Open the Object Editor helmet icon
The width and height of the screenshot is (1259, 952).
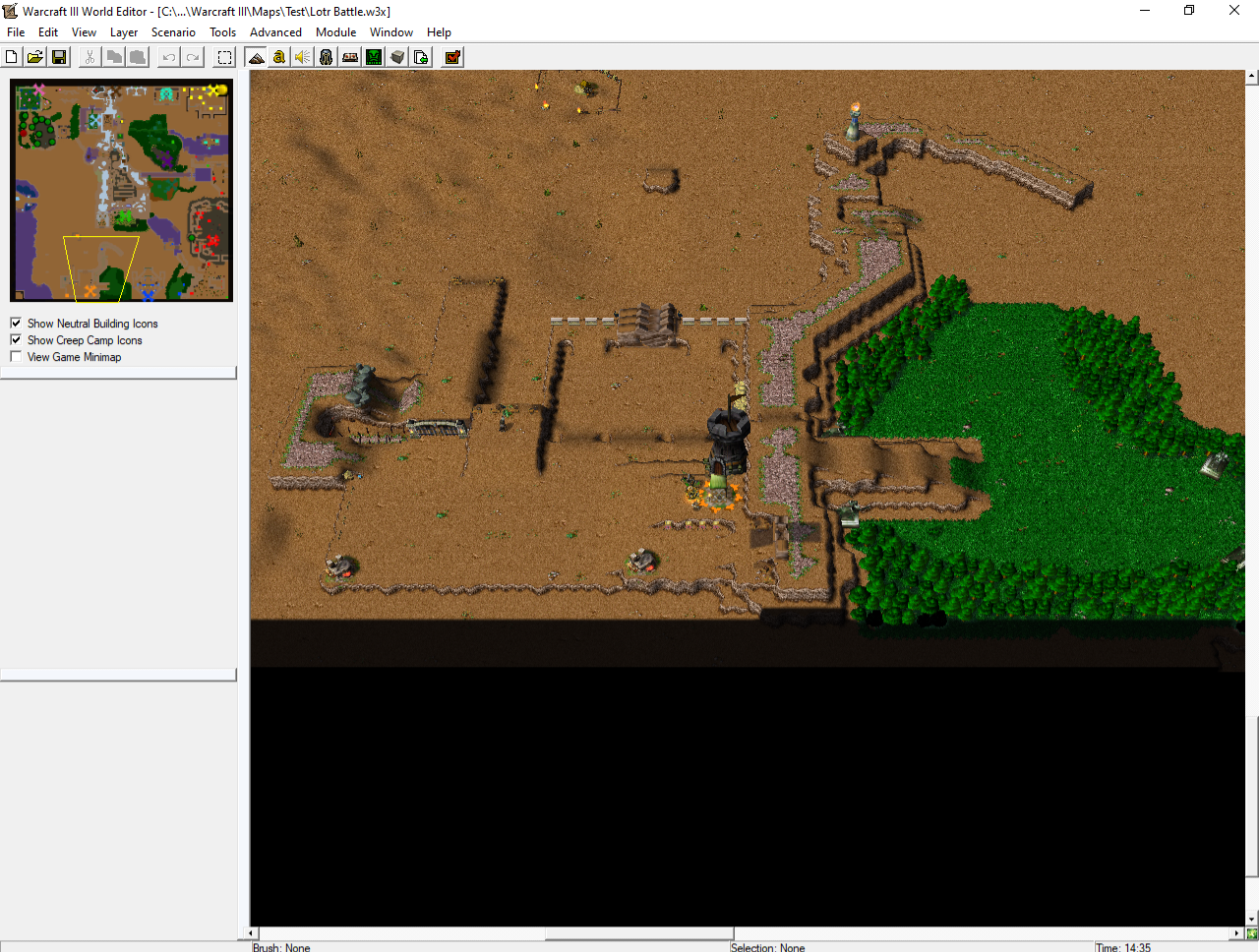pyautogui.click(x=327, y=57)
